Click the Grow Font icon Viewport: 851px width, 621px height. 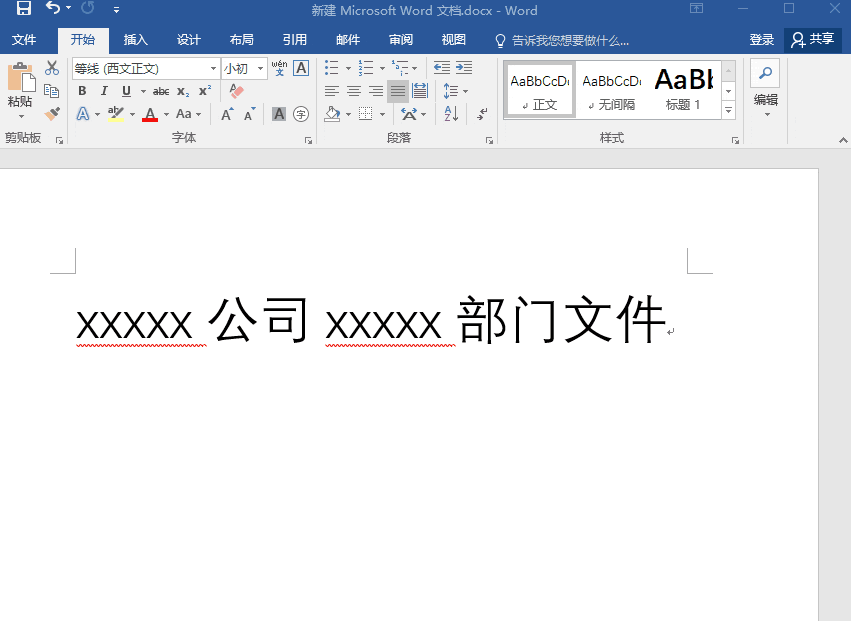click(x=227, y=115)
